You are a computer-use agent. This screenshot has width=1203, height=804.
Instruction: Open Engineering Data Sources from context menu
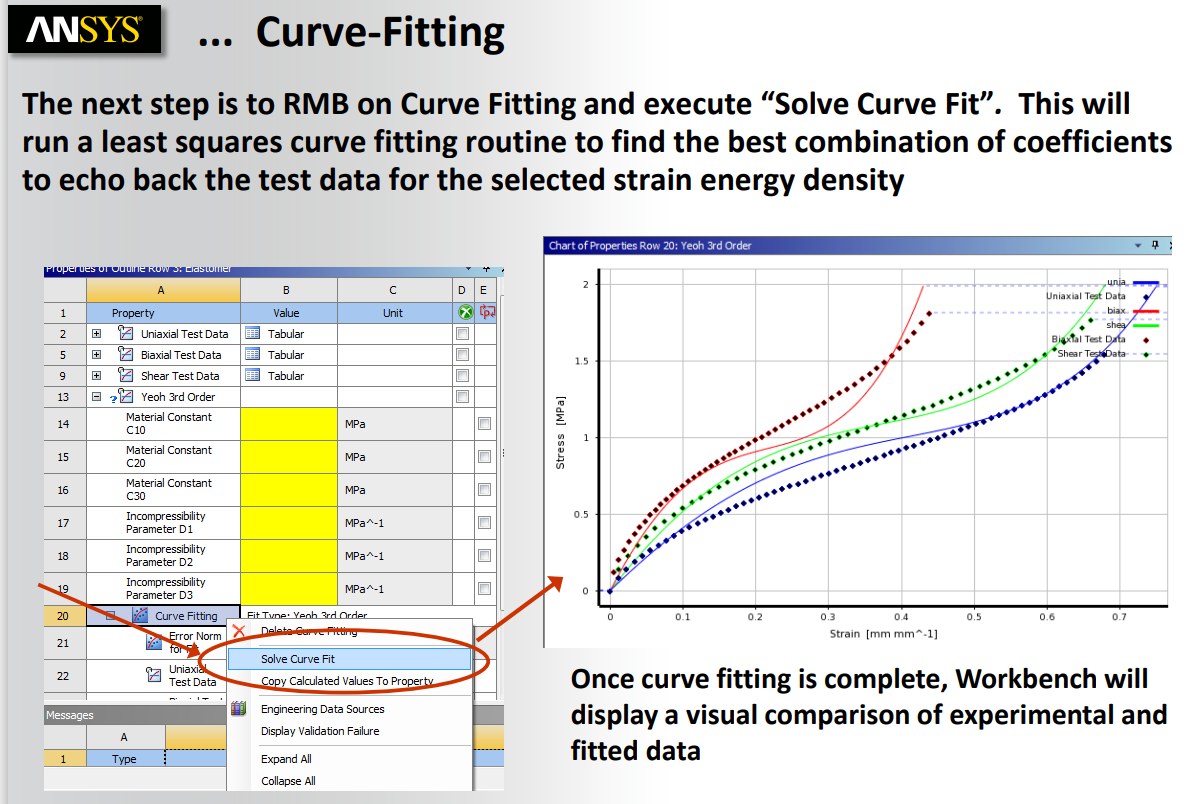point(349,709)
